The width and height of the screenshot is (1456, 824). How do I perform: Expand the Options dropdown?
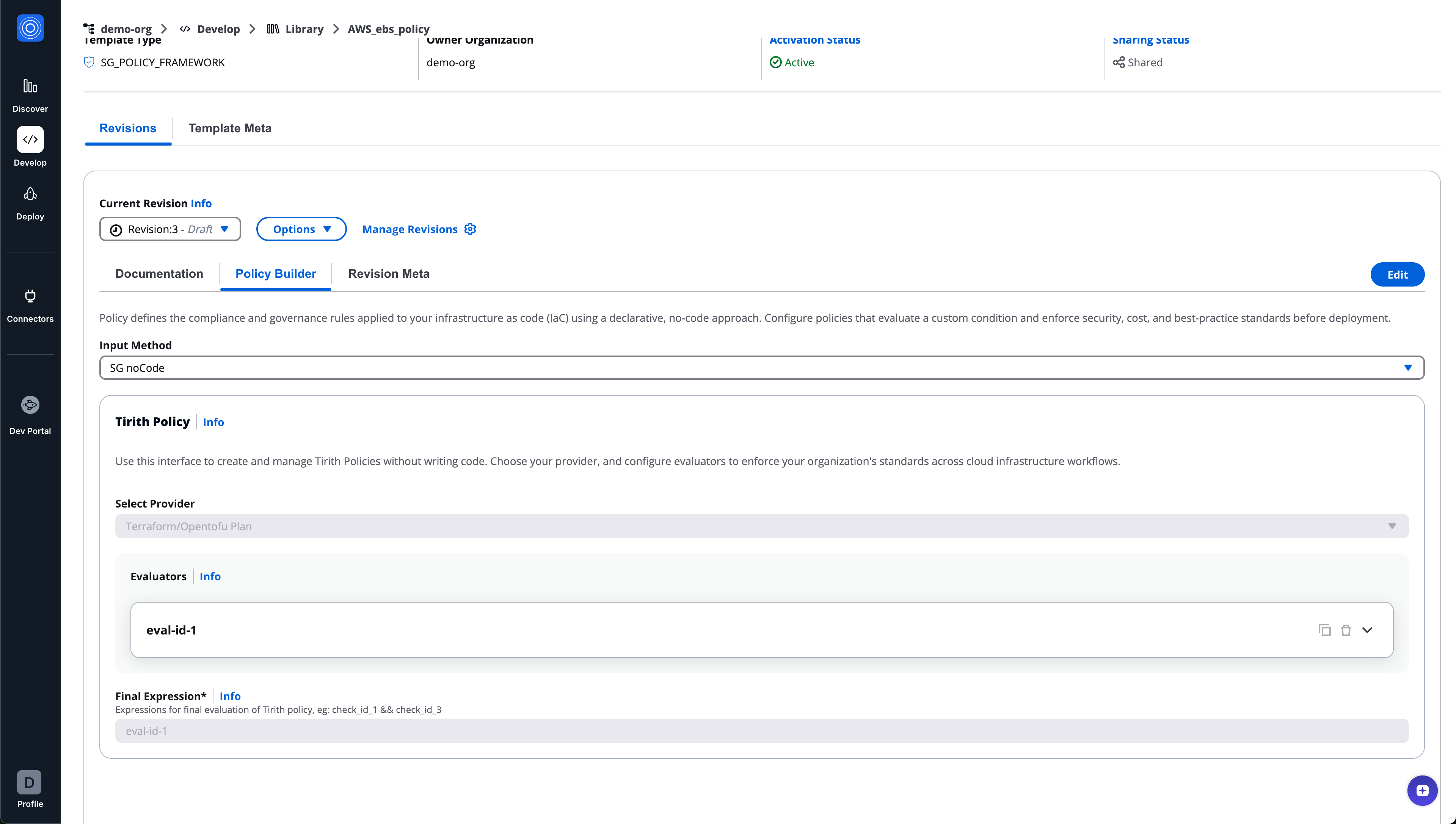(x=301, y=229)
